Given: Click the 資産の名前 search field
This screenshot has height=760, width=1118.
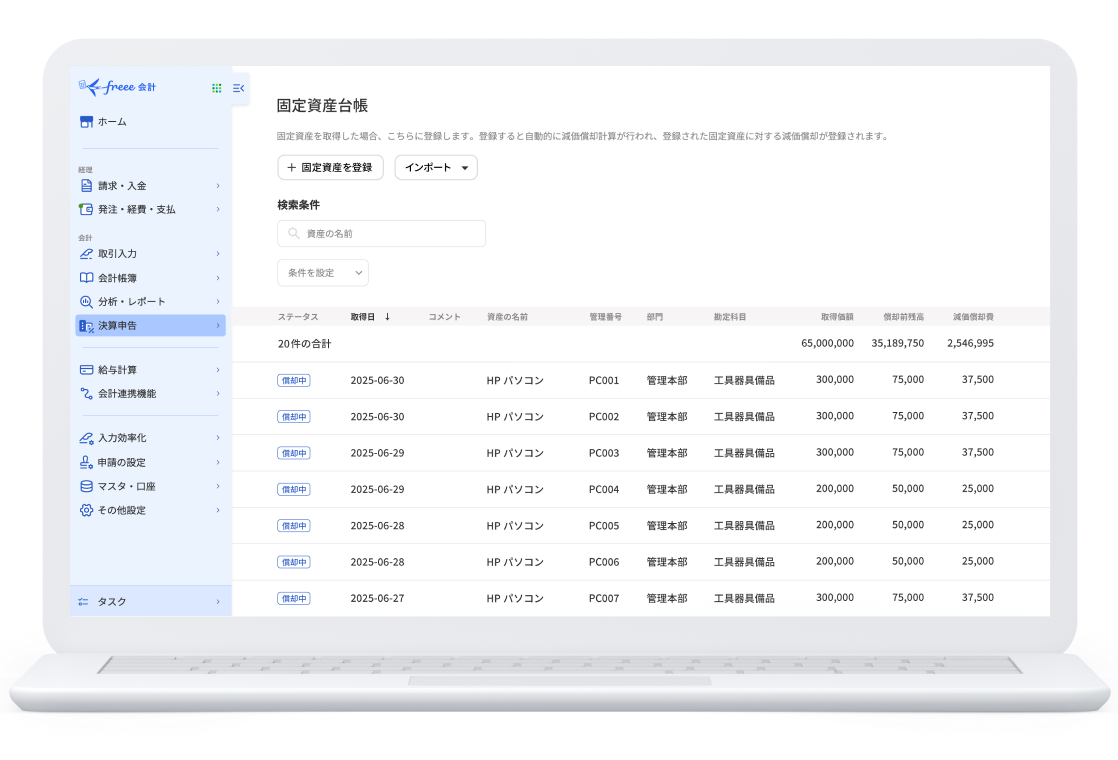Looking at the screenshot, I should 381,234.
